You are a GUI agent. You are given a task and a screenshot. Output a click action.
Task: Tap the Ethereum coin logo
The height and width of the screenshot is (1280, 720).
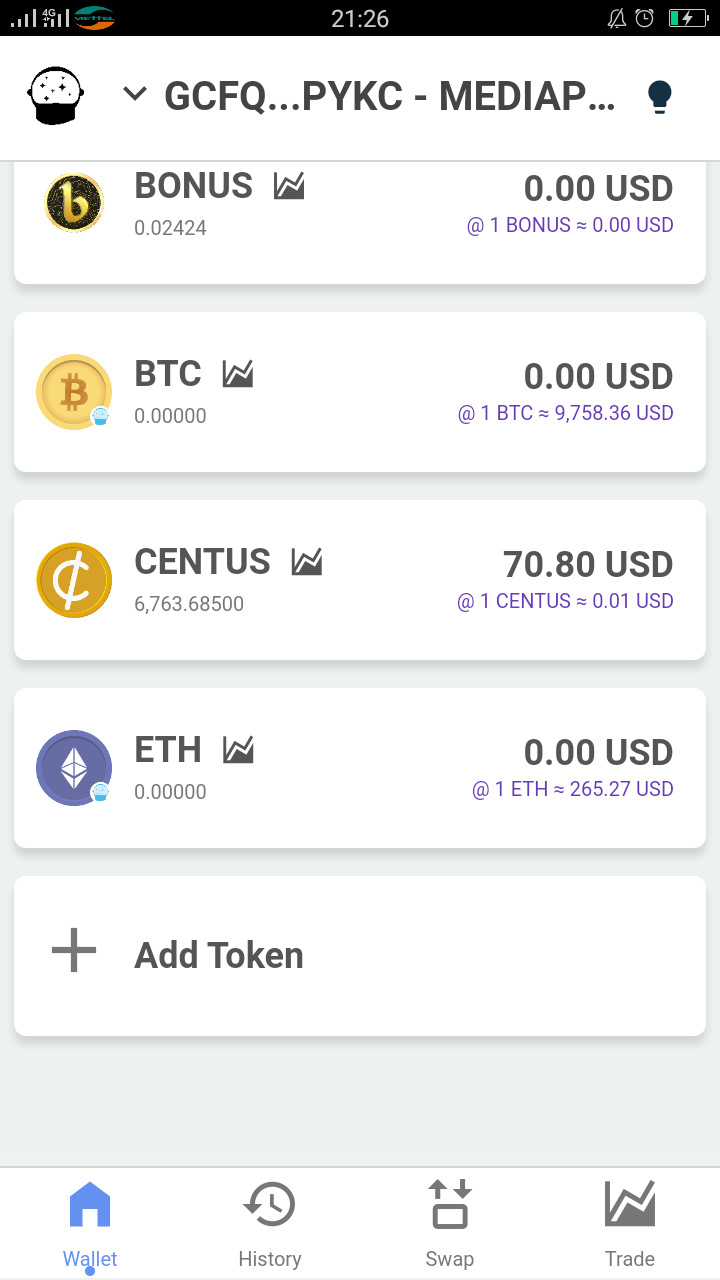[74, 768]
